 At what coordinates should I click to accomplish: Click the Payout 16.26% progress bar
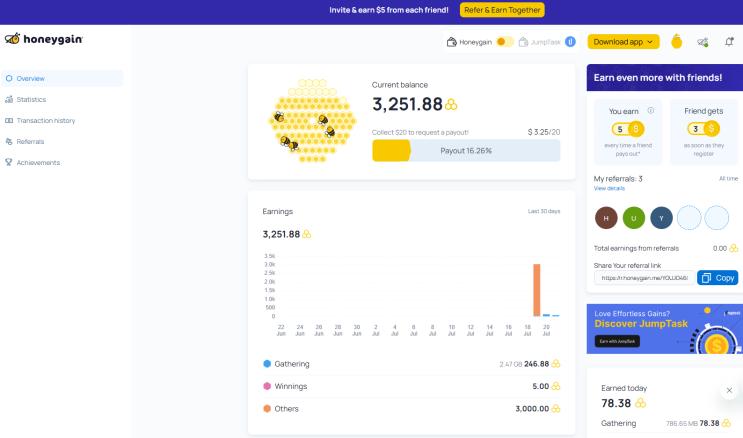(466, 151)
